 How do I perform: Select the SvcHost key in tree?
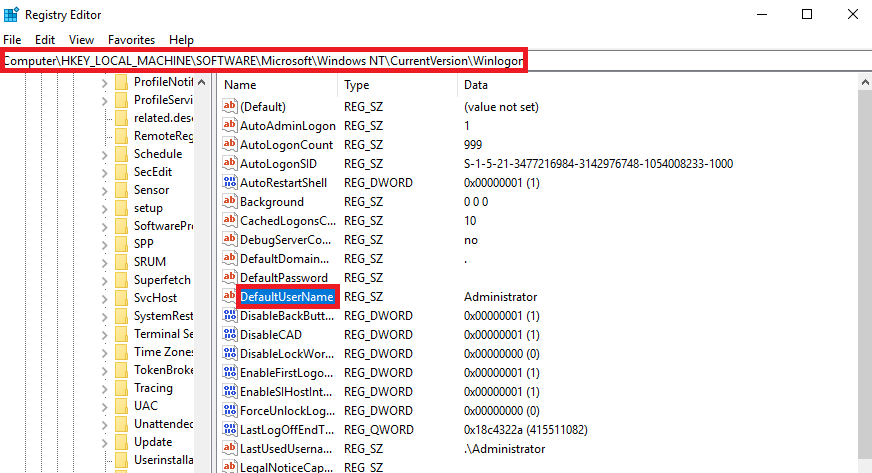click(155, 298)
